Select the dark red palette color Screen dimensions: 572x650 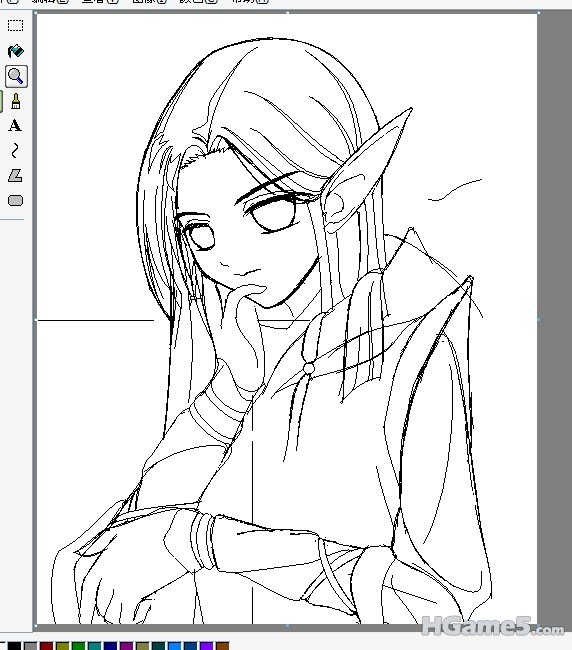(47, 646)
